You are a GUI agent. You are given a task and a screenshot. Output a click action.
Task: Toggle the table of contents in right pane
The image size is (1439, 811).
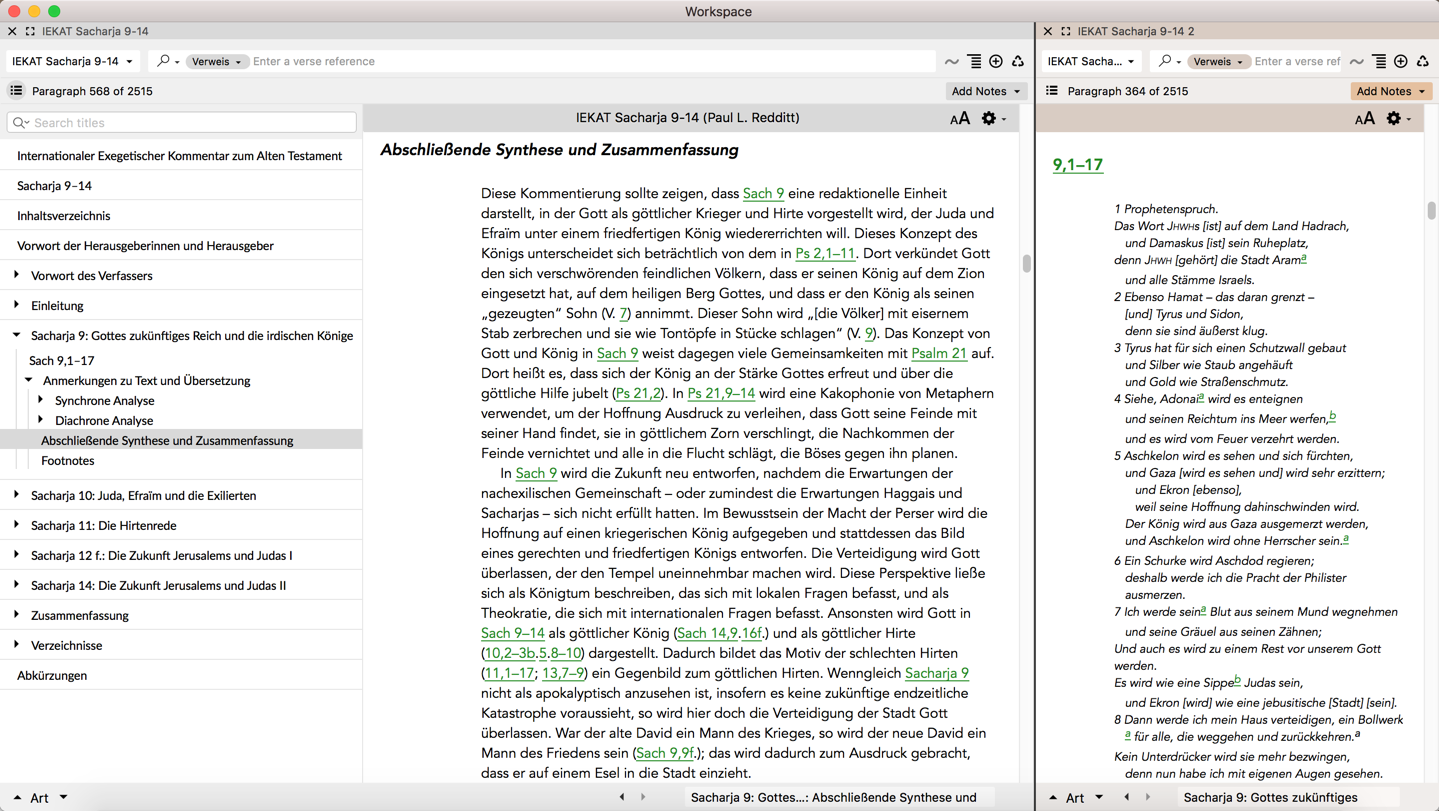coord(1052,91)
